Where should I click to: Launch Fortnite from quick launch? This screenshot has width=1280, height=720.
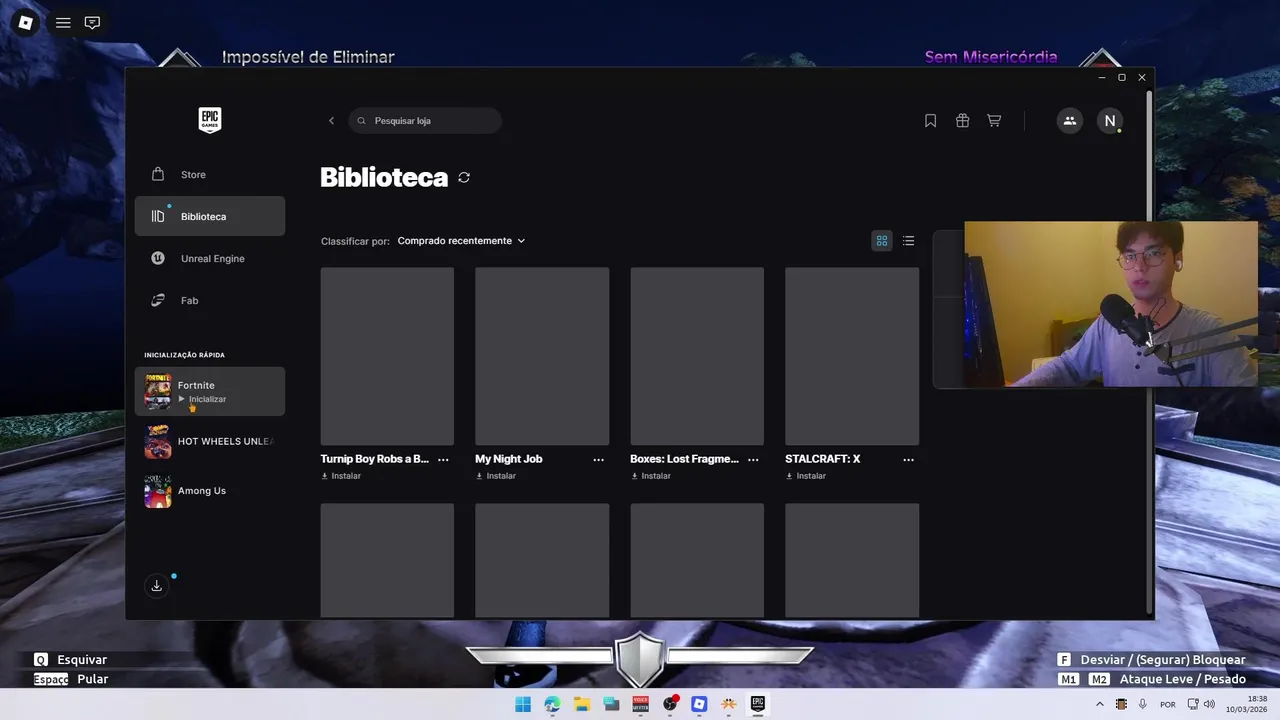pos(210,391)
